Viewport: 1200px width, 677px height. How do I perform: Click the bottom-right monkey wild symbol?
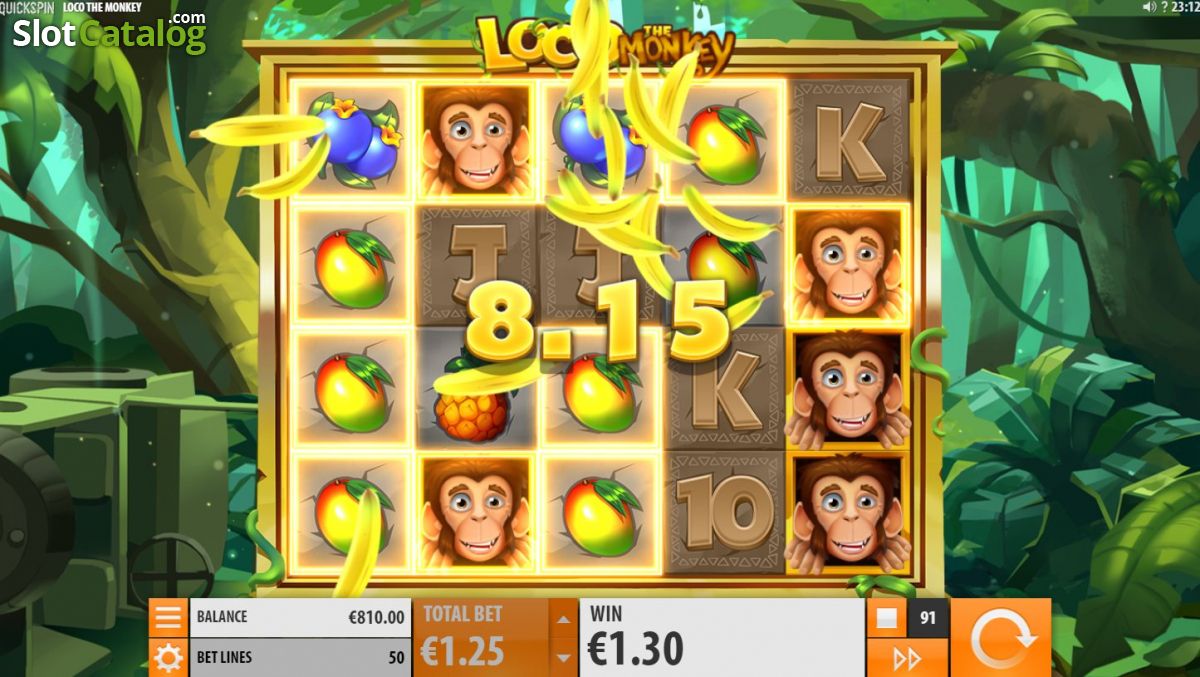(x=848, y=512)
